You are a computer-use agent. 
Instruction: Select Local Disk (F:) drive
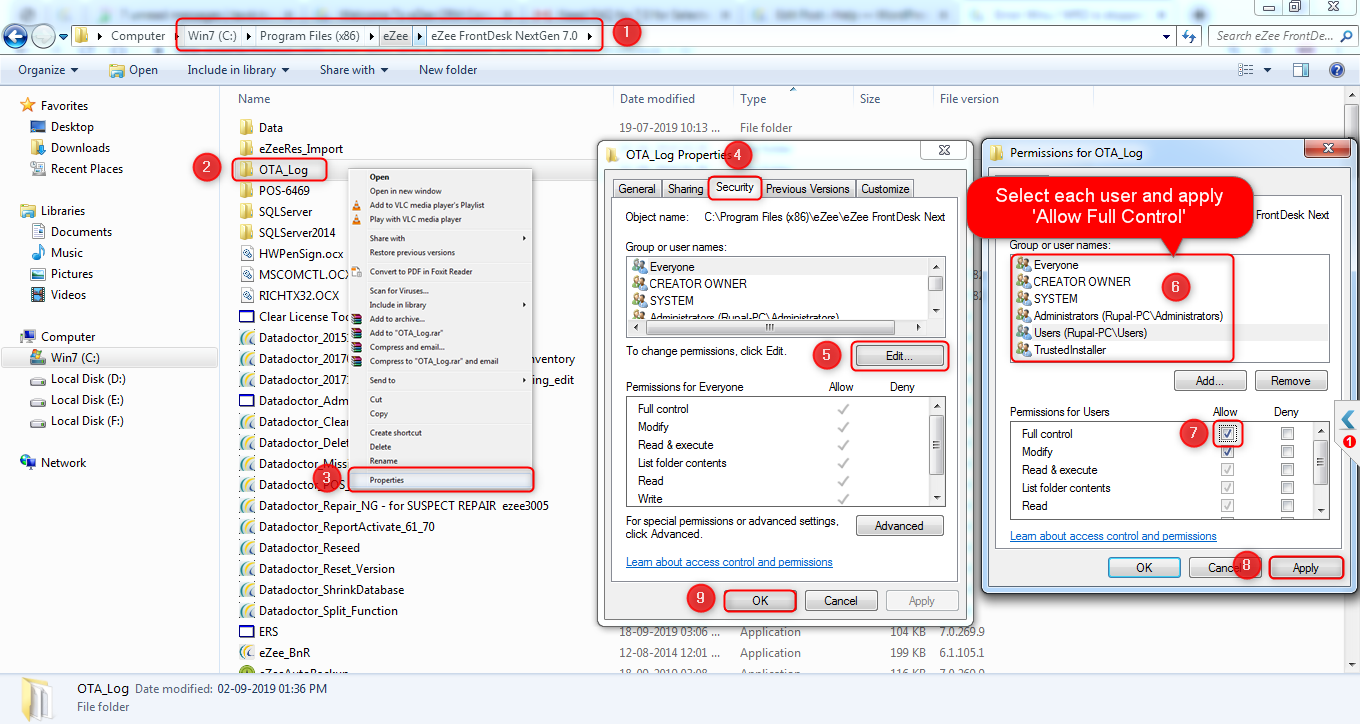coord(87,421)
